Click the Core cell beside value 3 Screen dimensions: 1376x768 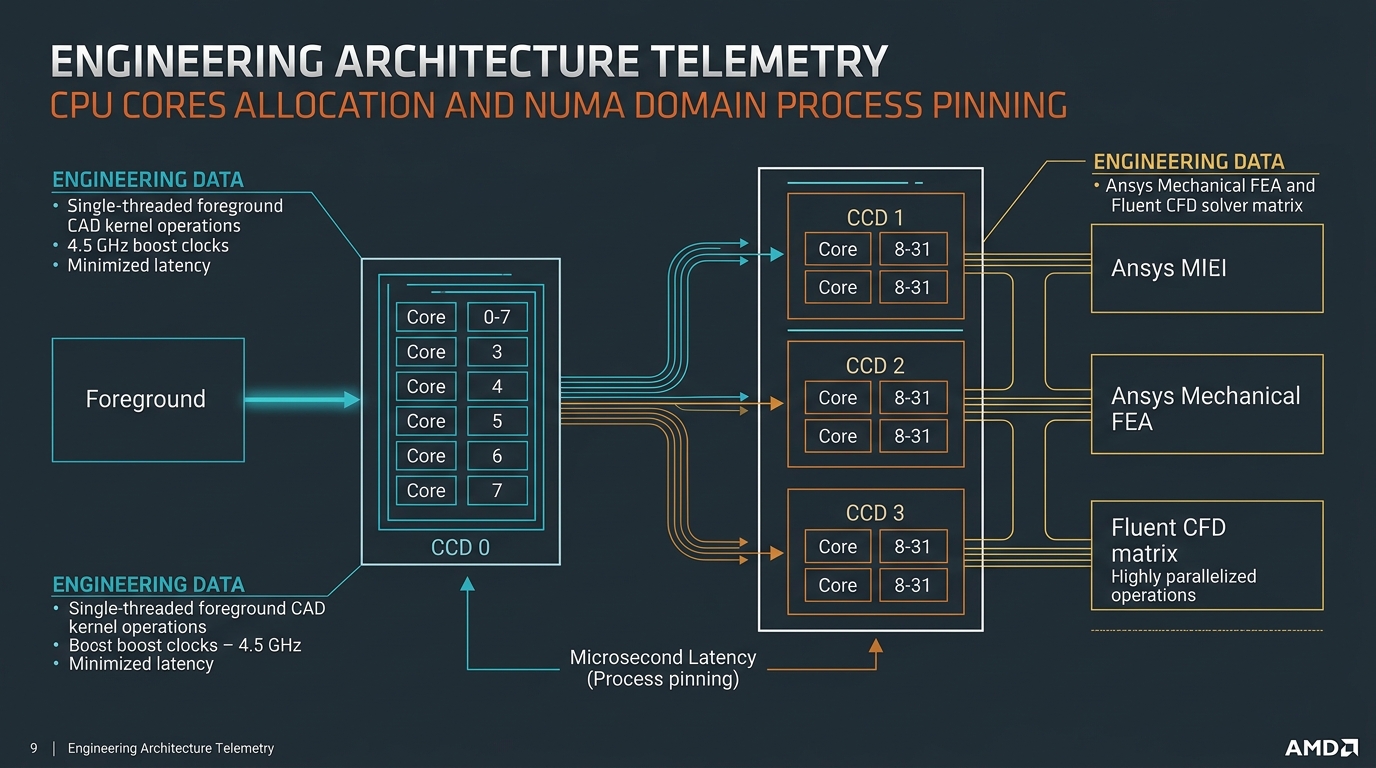[x=426, y=352]
